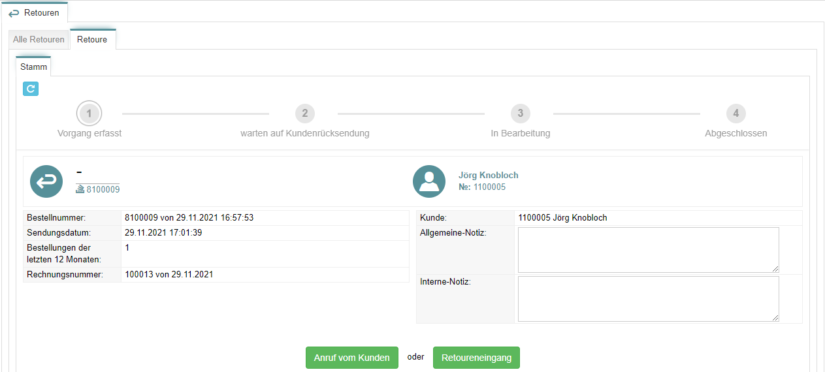Select step 2 warten auf Kundenrücksendung circle
The width and height of the screenshot is (825, 372).
[305, 113]
